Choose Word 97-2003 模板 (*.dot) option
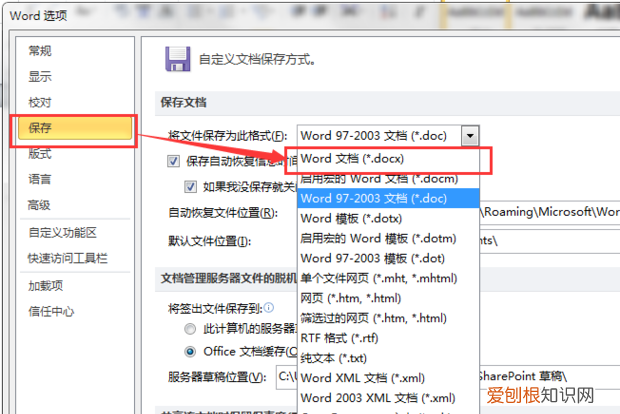This screenshot has width=620, height=414. click(388, 258)
